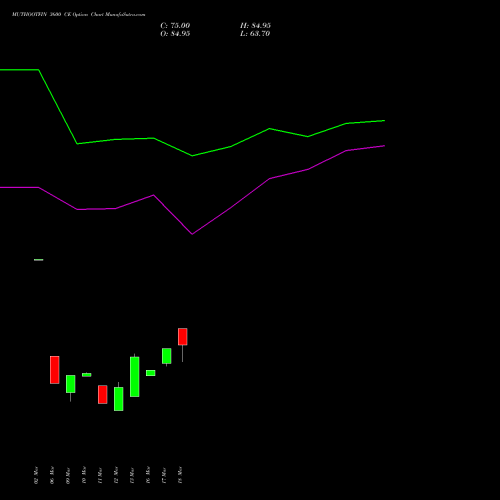Click the open value O: 84.95
Viewport: 500px width, 500px height.
(175, 34)
